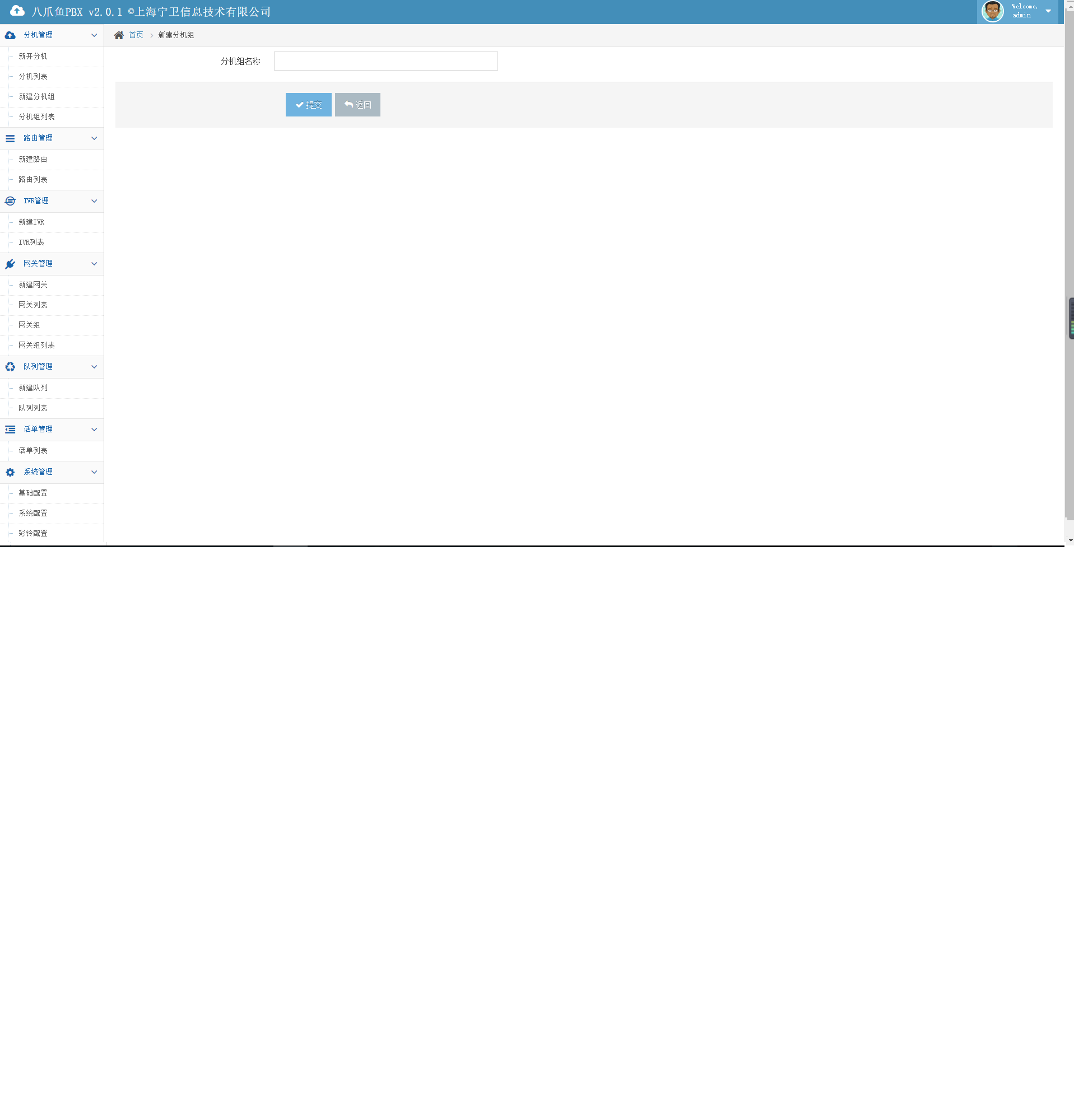Collapse the 分机管理 section chevron
Viewport: 1074px width, 1120px height.
coord(94,35)
